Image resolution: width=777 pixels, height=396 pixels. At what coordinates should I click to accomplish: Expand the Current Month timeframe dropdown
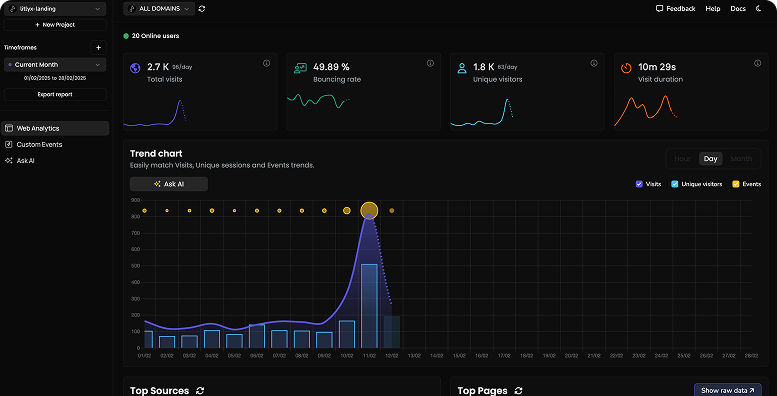pos(55,64)
